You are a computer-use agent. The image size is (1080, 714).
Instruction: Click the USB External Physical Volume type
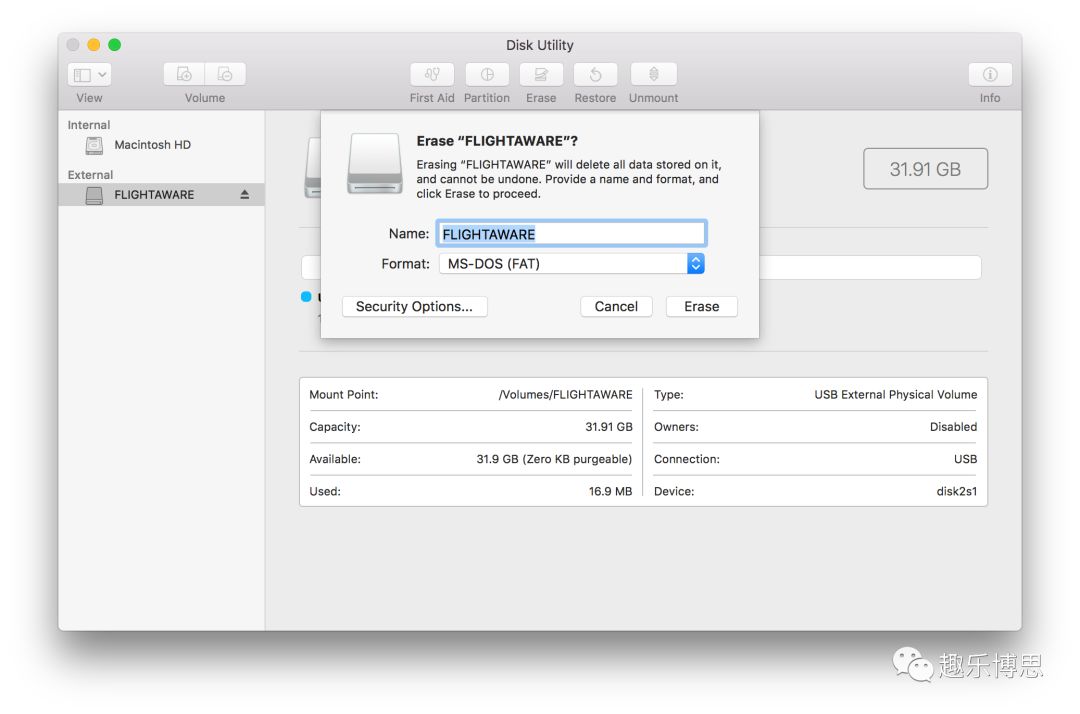[x=895, y=395]
